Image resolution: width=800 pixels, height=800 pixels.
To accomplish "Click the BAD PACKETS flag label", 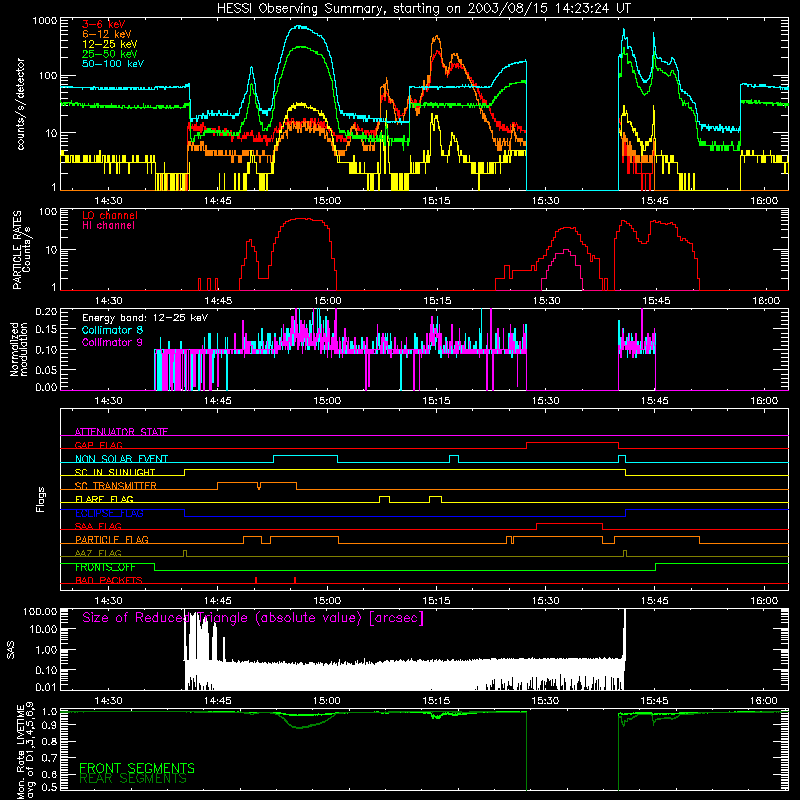I will [109, 580].
